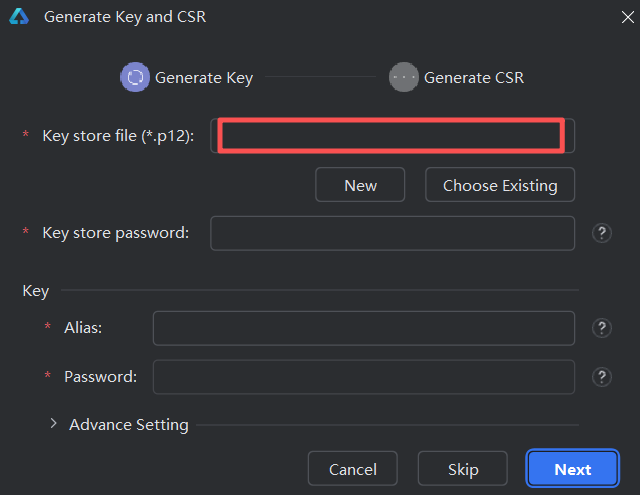Focus the Key store file path field

pyautogui.click(x=391, y=135)
